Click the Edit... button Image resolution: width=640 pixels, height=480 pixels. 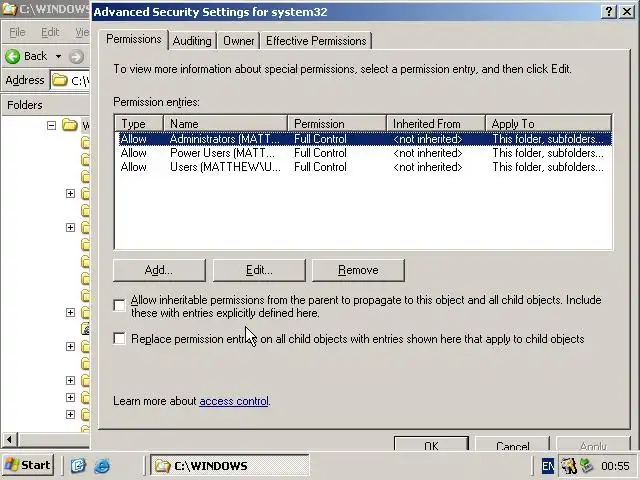pos(259,270)
